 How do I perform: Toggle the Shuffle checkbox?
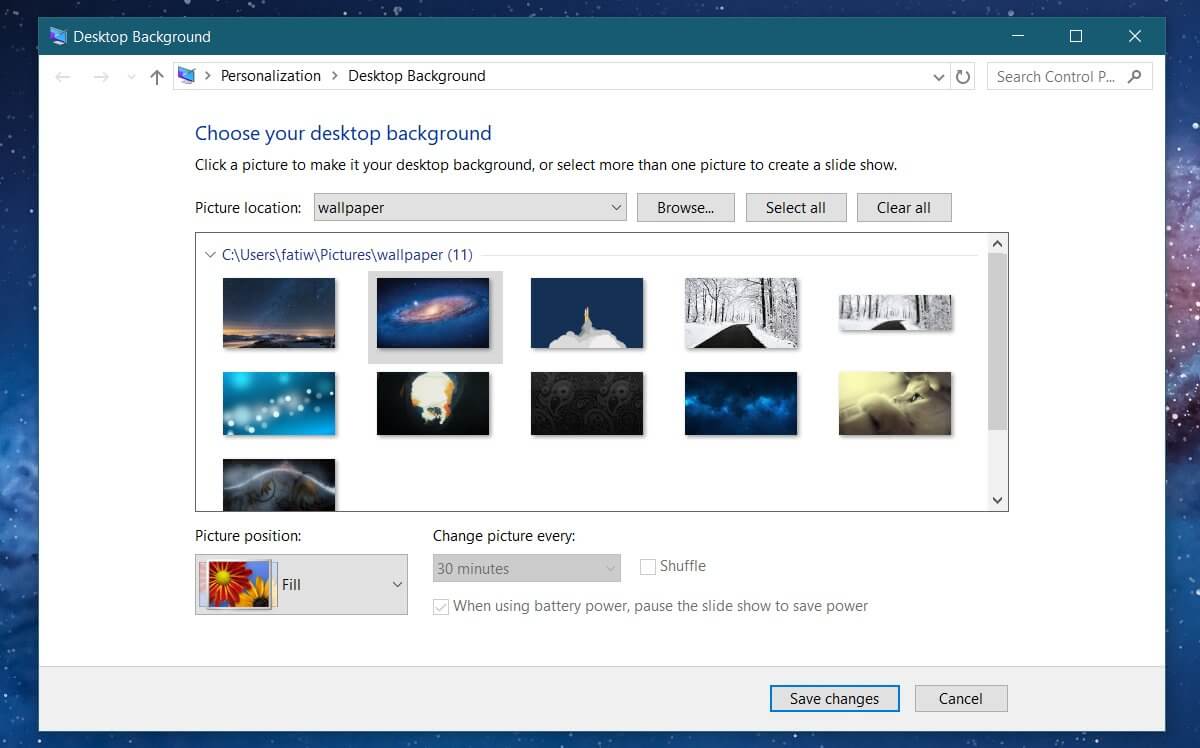(x=648, y=567)
